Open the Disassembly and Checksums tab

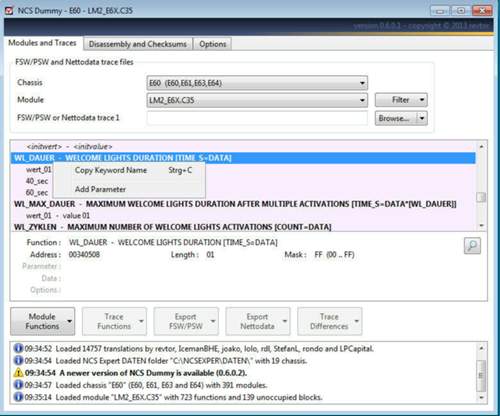click(x=138, y=44)
